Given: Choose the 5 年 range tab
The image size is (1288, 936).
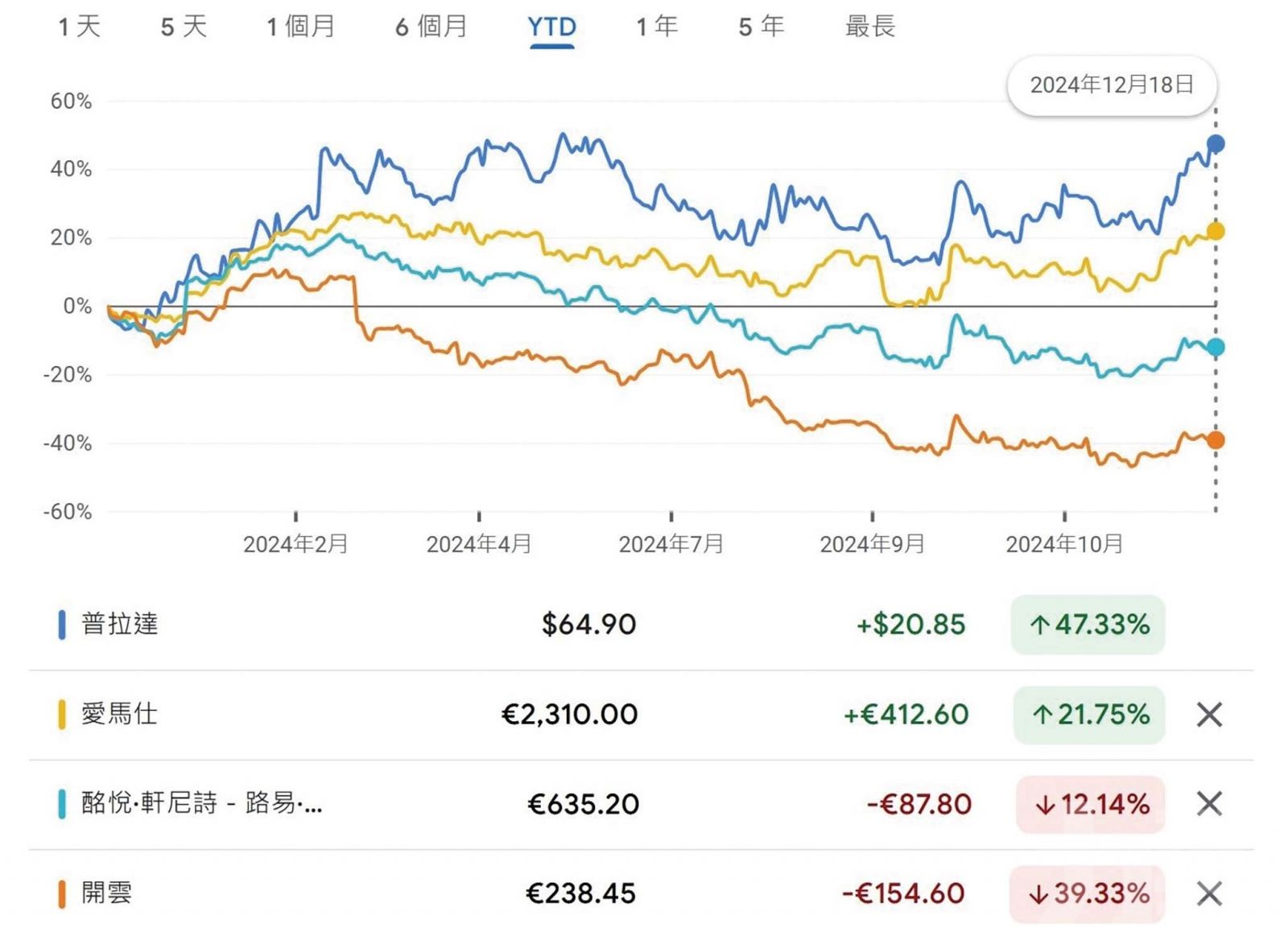Looking at the screenshot, I should 761,27.
